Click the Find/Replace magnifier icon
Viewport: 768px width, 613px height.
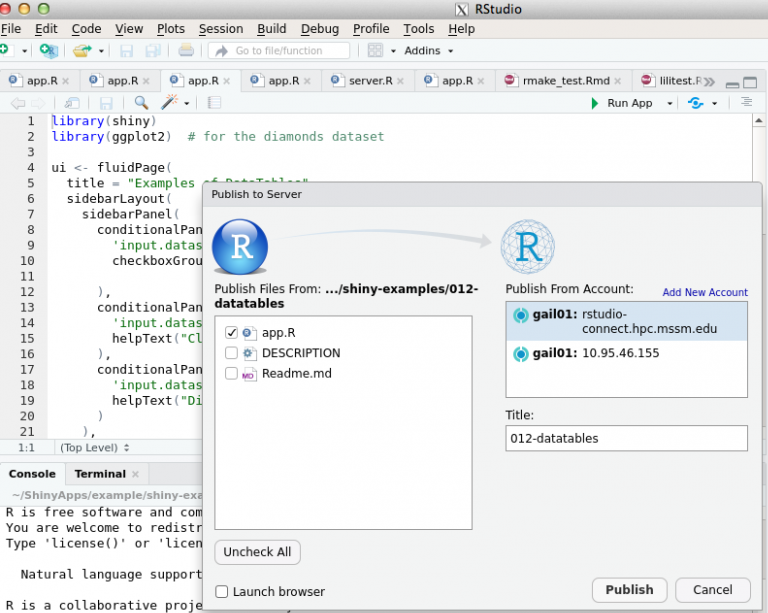coord(141,103)
